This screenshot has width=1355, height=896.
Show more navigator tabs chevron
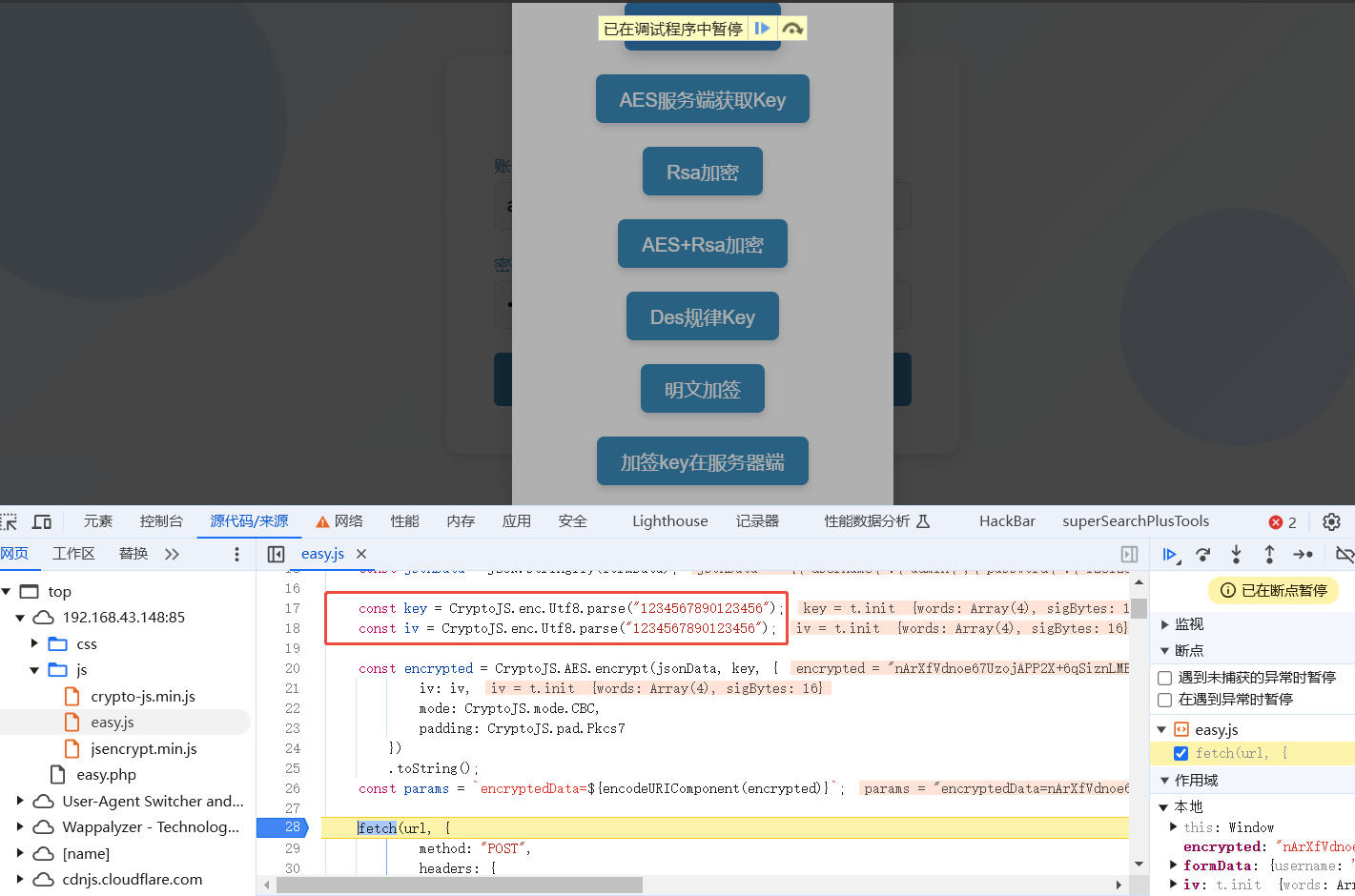tap(172, 554)
